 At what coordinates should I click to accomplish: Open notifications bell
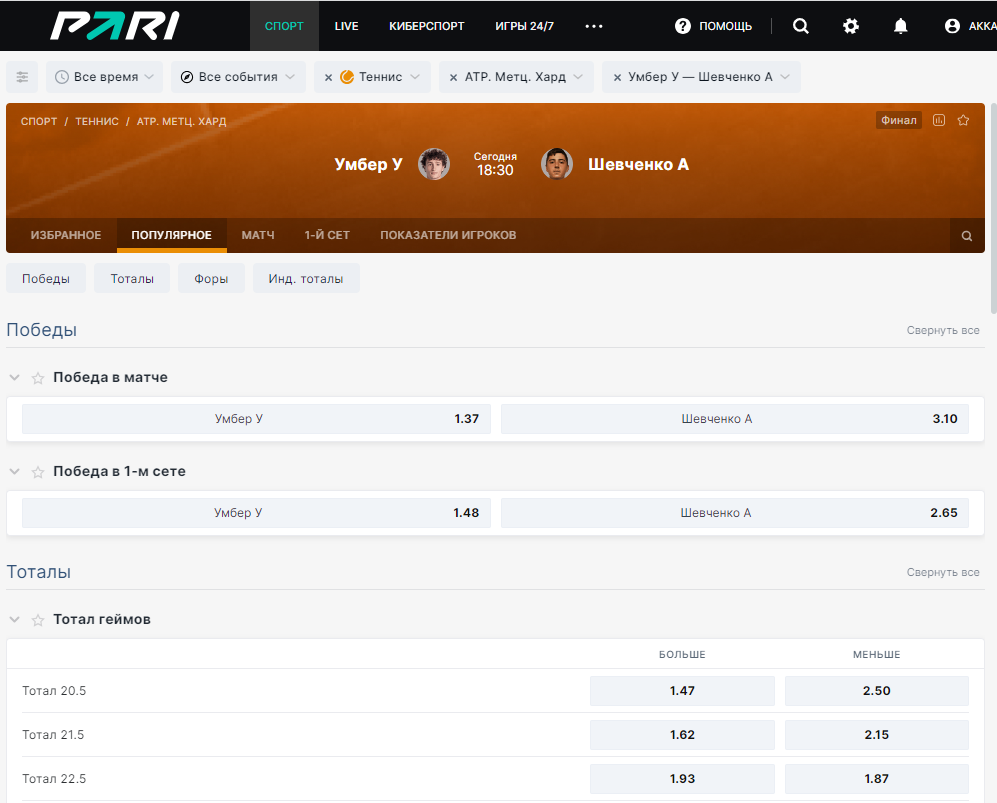[x=900, y=26]
